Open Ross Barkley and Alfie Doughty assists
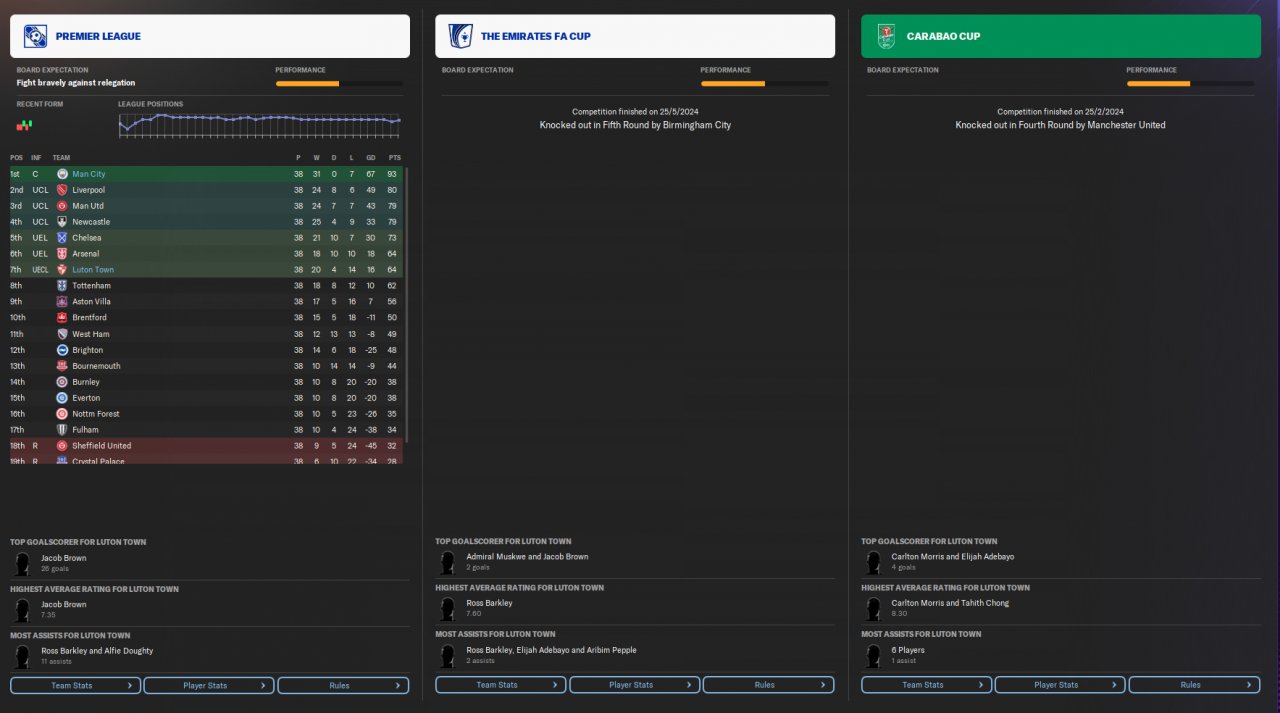This screenshot has width=1280, height=713. coord(210,656)
